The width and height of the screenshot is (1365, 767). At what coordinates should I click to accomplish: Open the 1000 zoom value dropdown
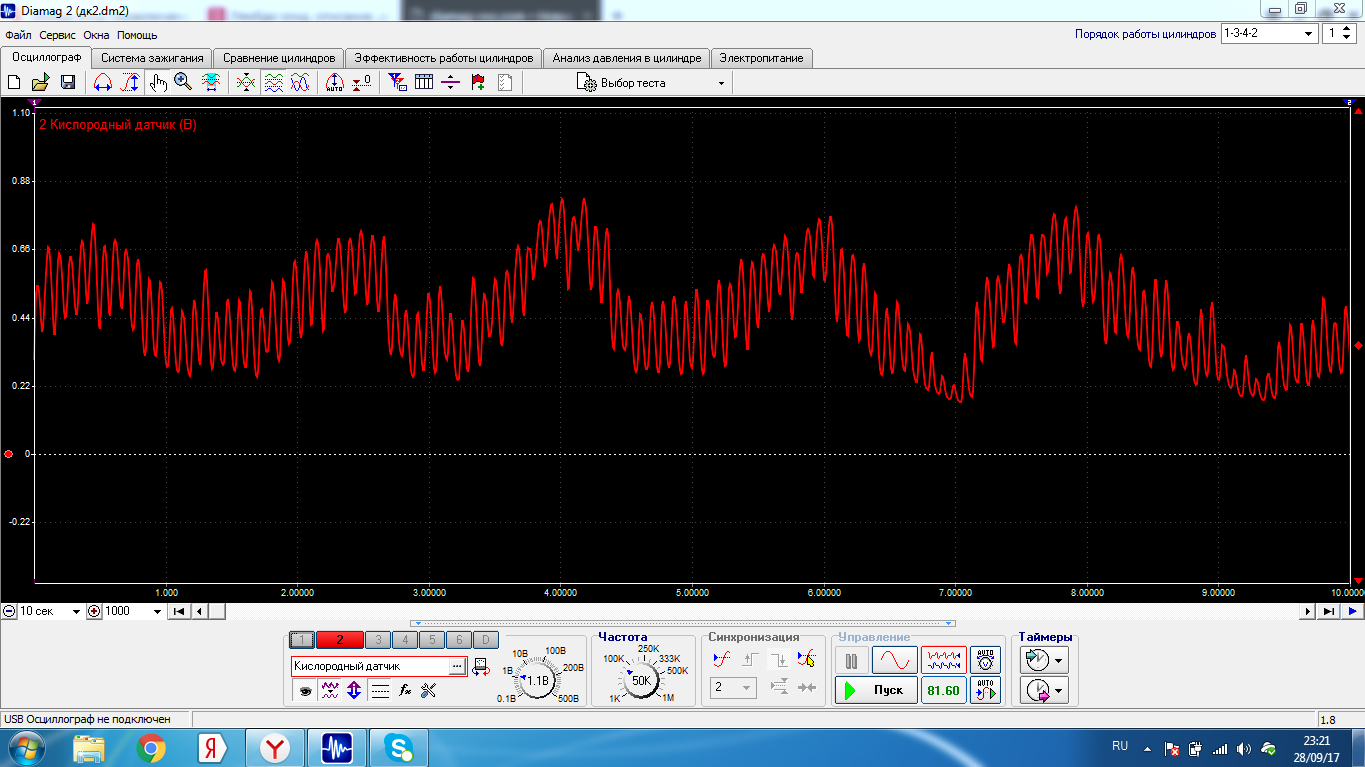tap(157, 611)
